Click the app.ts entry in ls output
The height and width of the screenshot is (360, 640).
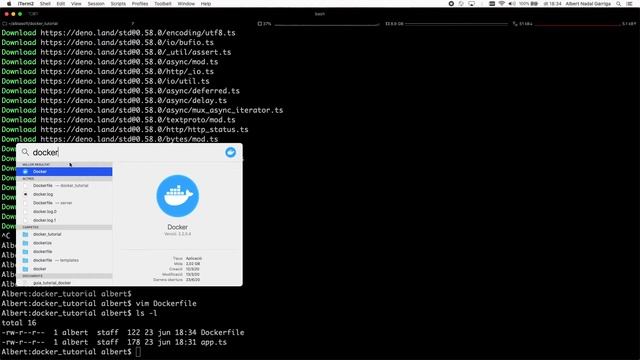point(213,342)
